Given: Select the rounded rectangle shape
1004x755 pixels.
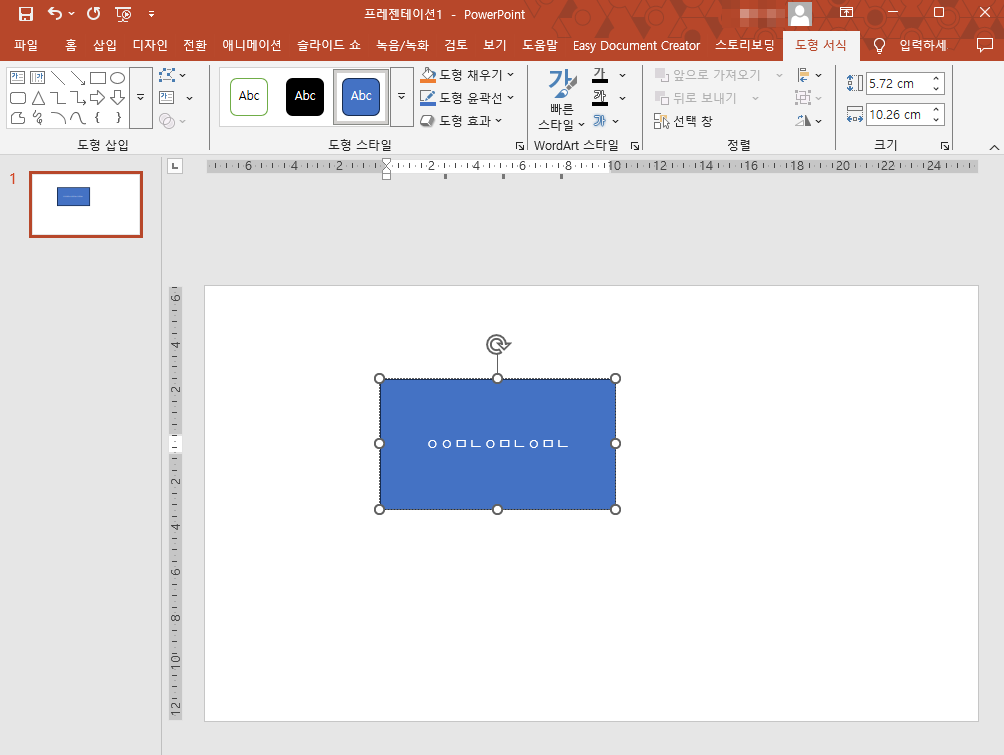Looking at the screenshot, I should [x=18, y=97].
